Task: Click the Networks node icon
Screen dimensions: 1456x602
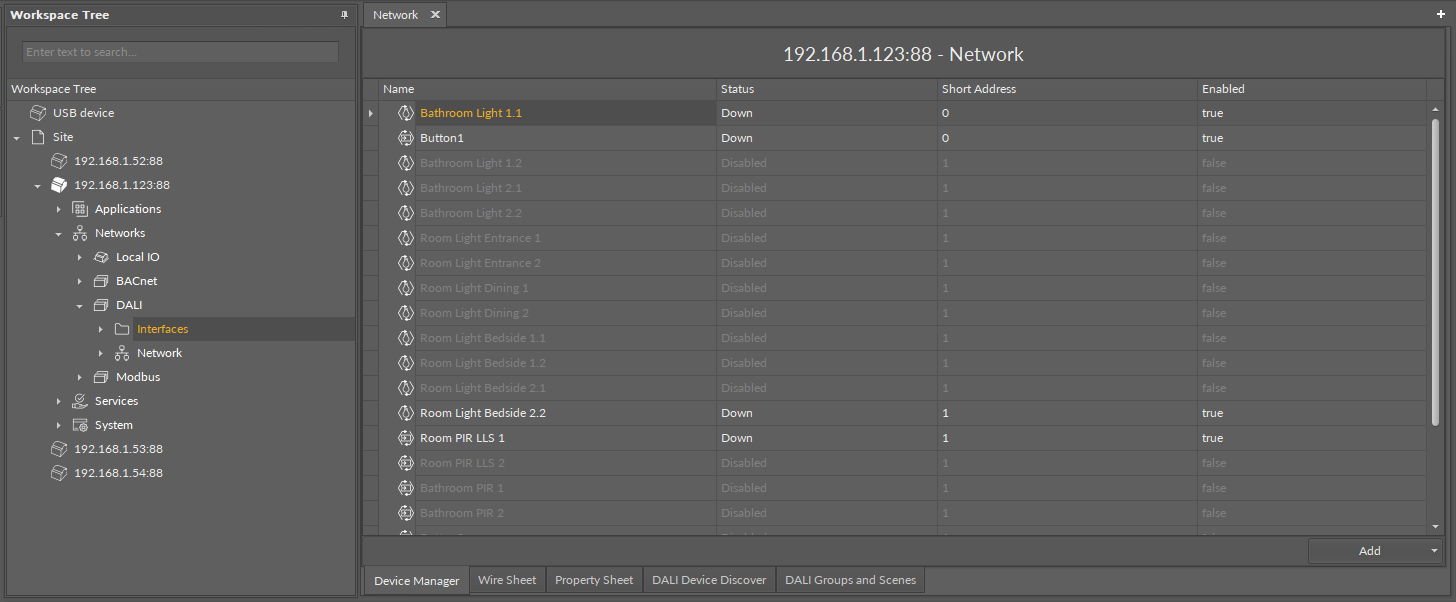Action: [x=80, y=233]
